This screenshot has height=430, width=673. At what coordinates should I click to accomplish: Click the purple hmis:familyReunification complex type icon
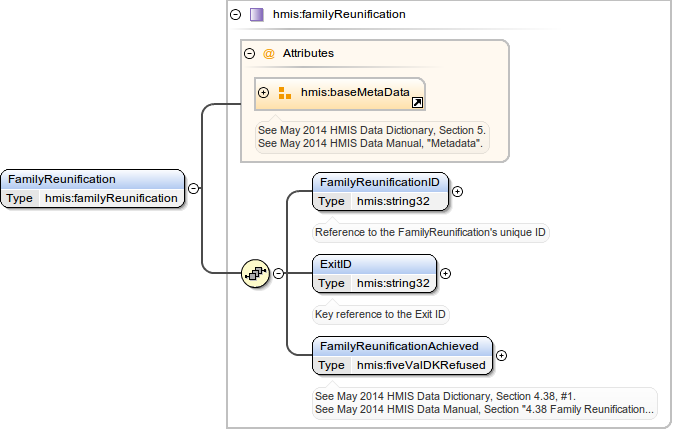(x=257, y=15)
